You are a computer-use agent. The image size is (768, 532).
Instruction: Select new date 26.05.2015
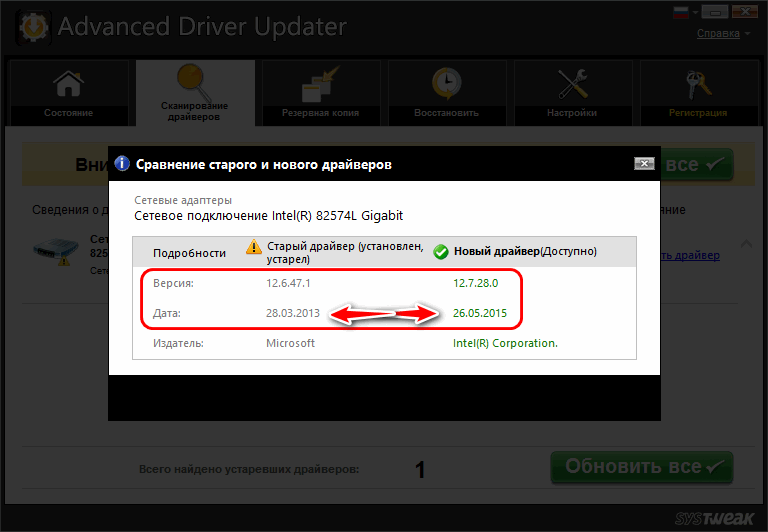tap(480, 313)
